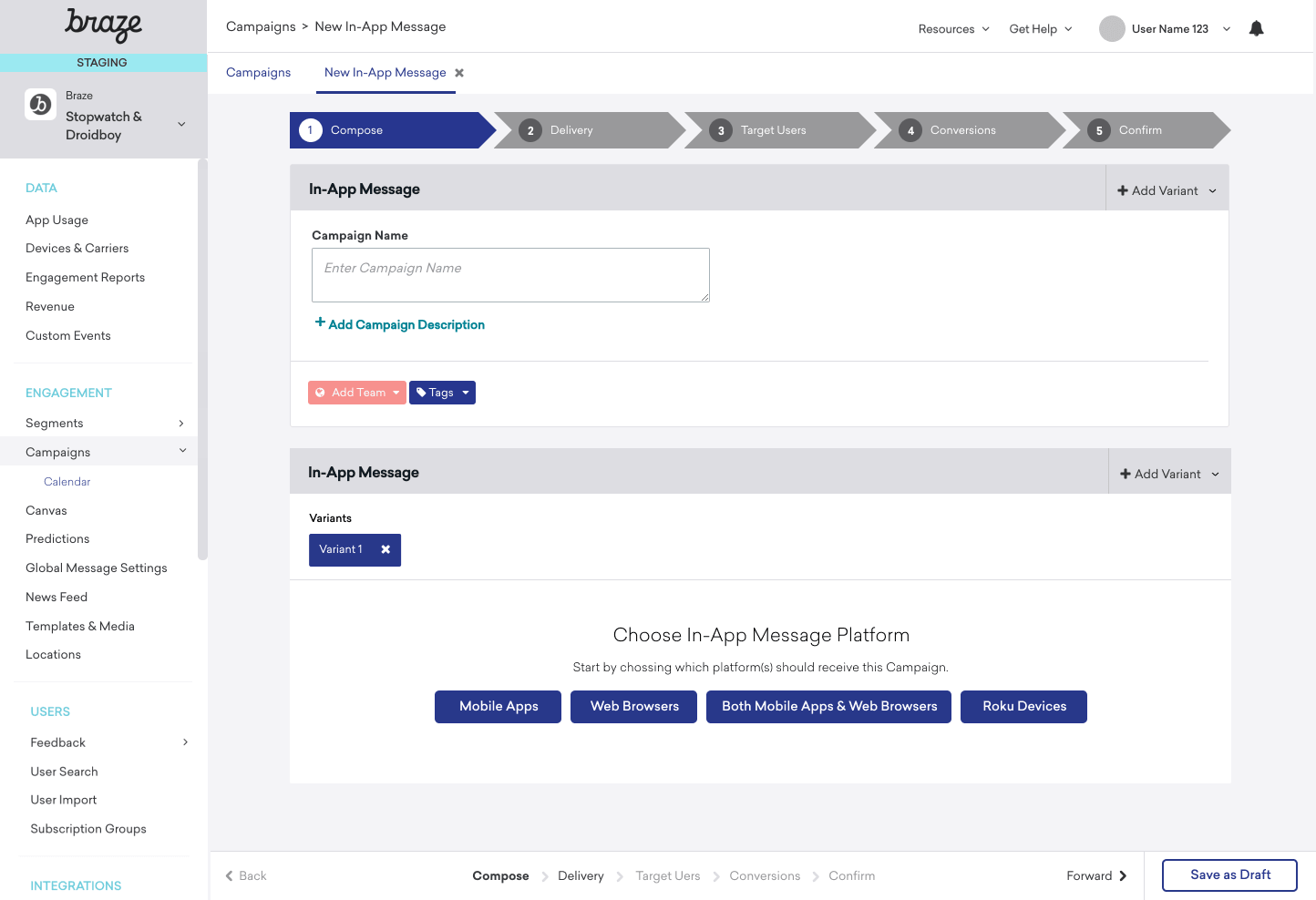The image size is (1316, 900).
Task: Select the Roku Devices platform
Action: tap(1023, 707)
